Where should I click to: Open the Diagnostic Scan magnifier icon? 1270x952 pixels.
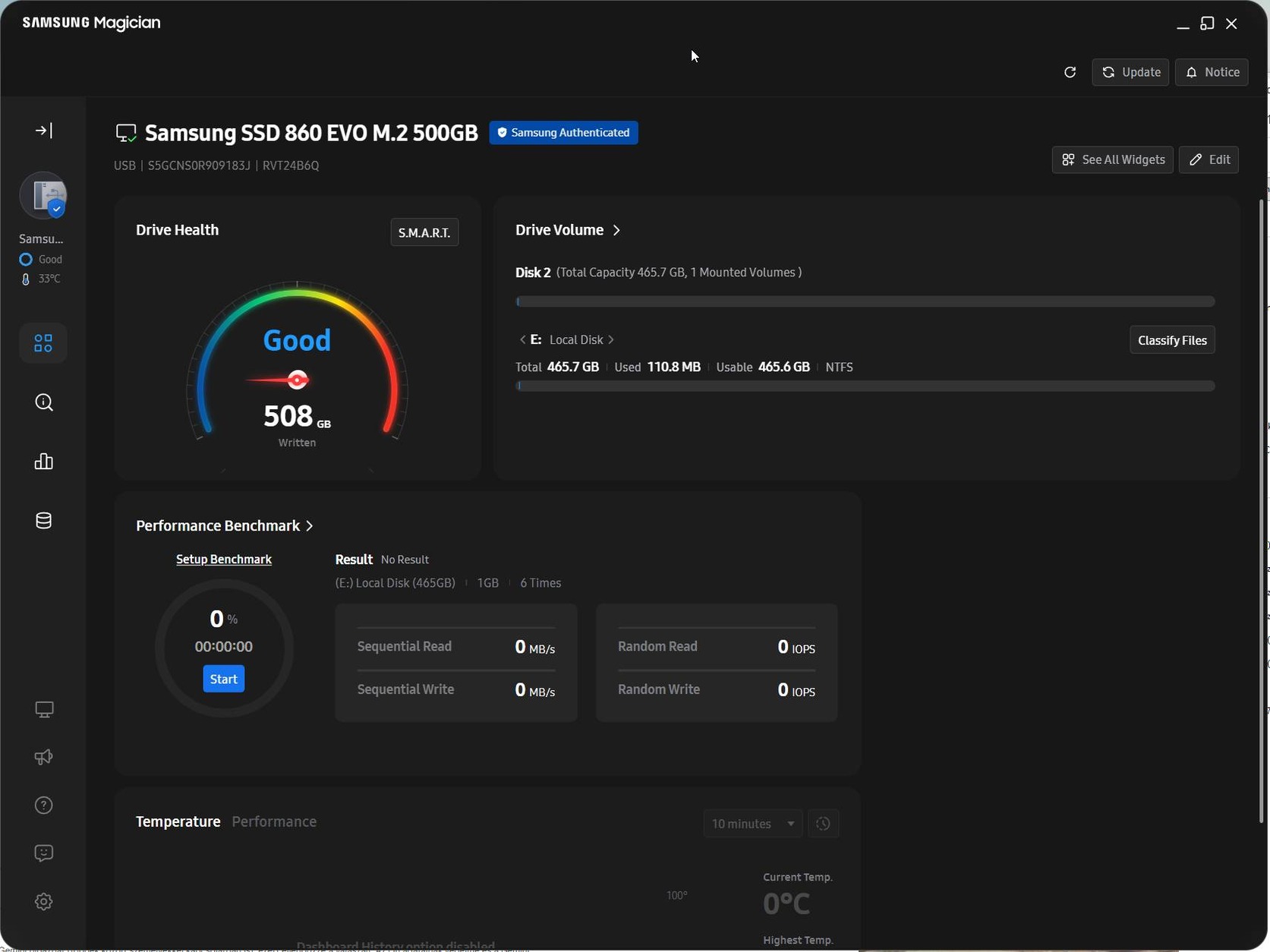[x=44, y=402]
